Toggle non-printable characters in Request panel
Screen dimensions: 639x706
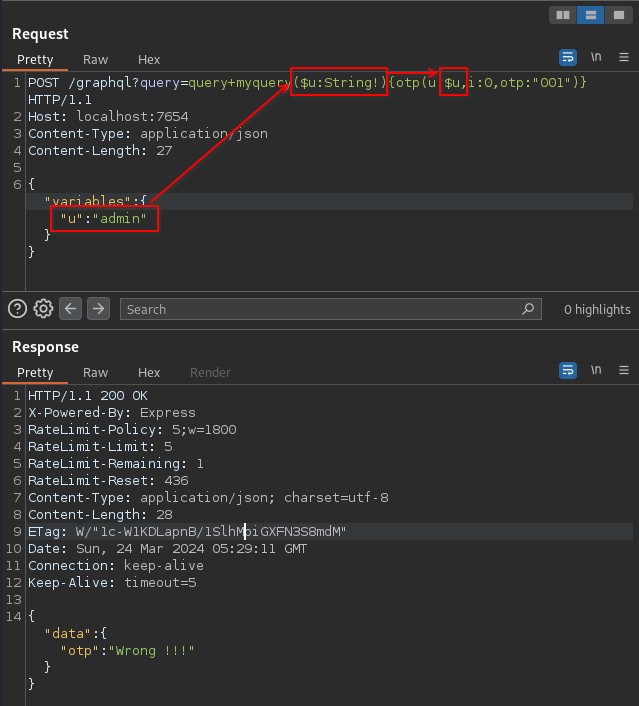coord(596,57)
